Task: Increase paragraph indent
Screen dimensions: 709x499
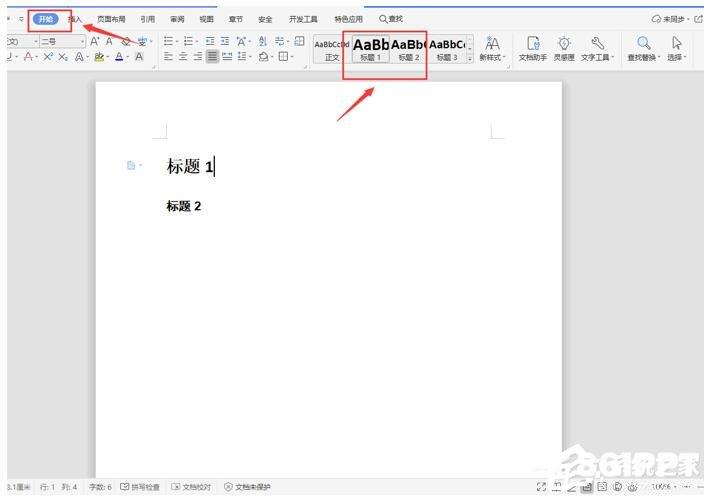Action: (225, 42)
